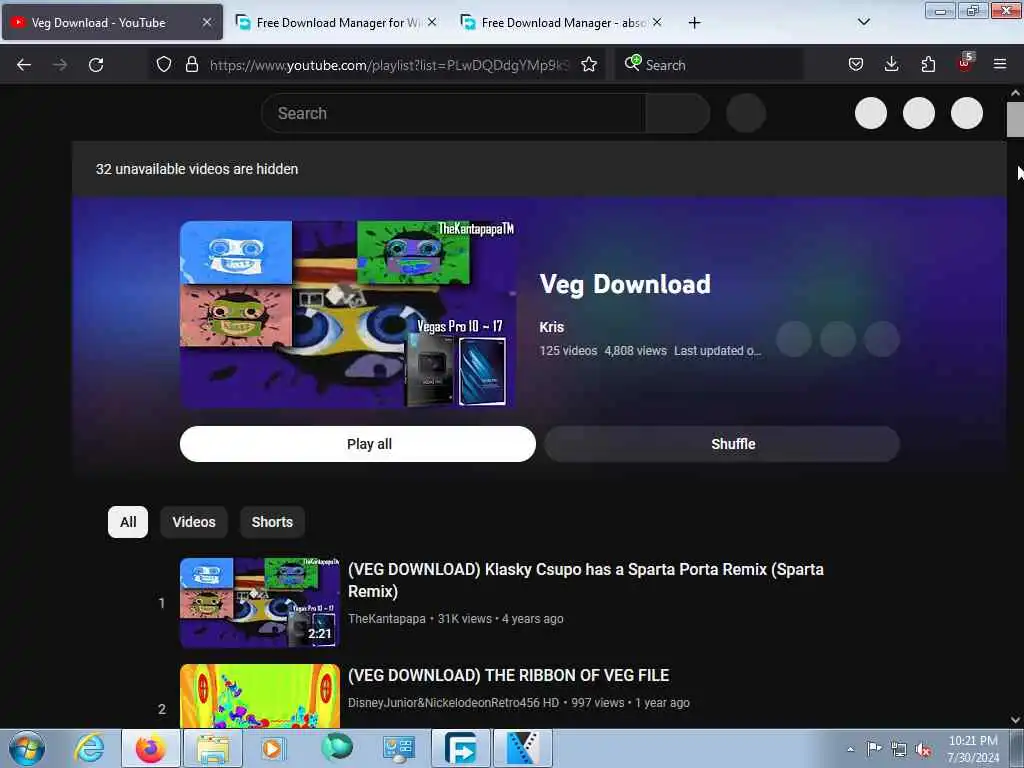Click the Firefox taskbar icon
The width and height of the screenshot is (1024, 768).
click(x=151, y=748)
